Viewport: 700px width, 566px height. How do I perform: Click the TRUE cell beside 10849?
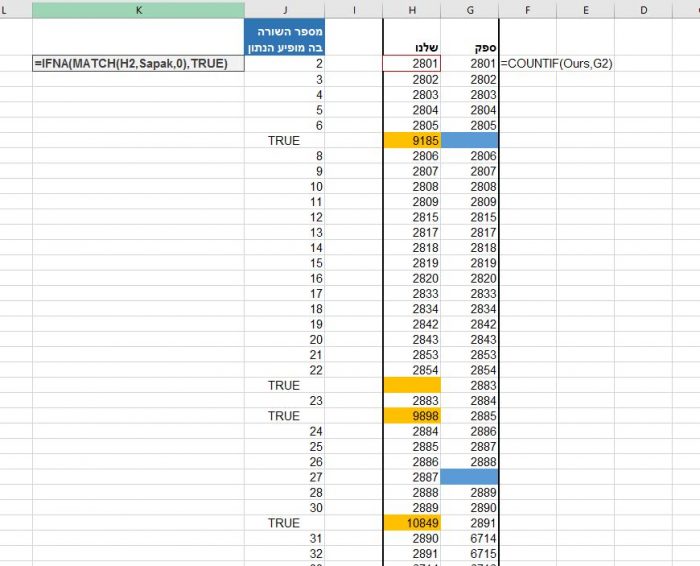click(x=284, y=523)
